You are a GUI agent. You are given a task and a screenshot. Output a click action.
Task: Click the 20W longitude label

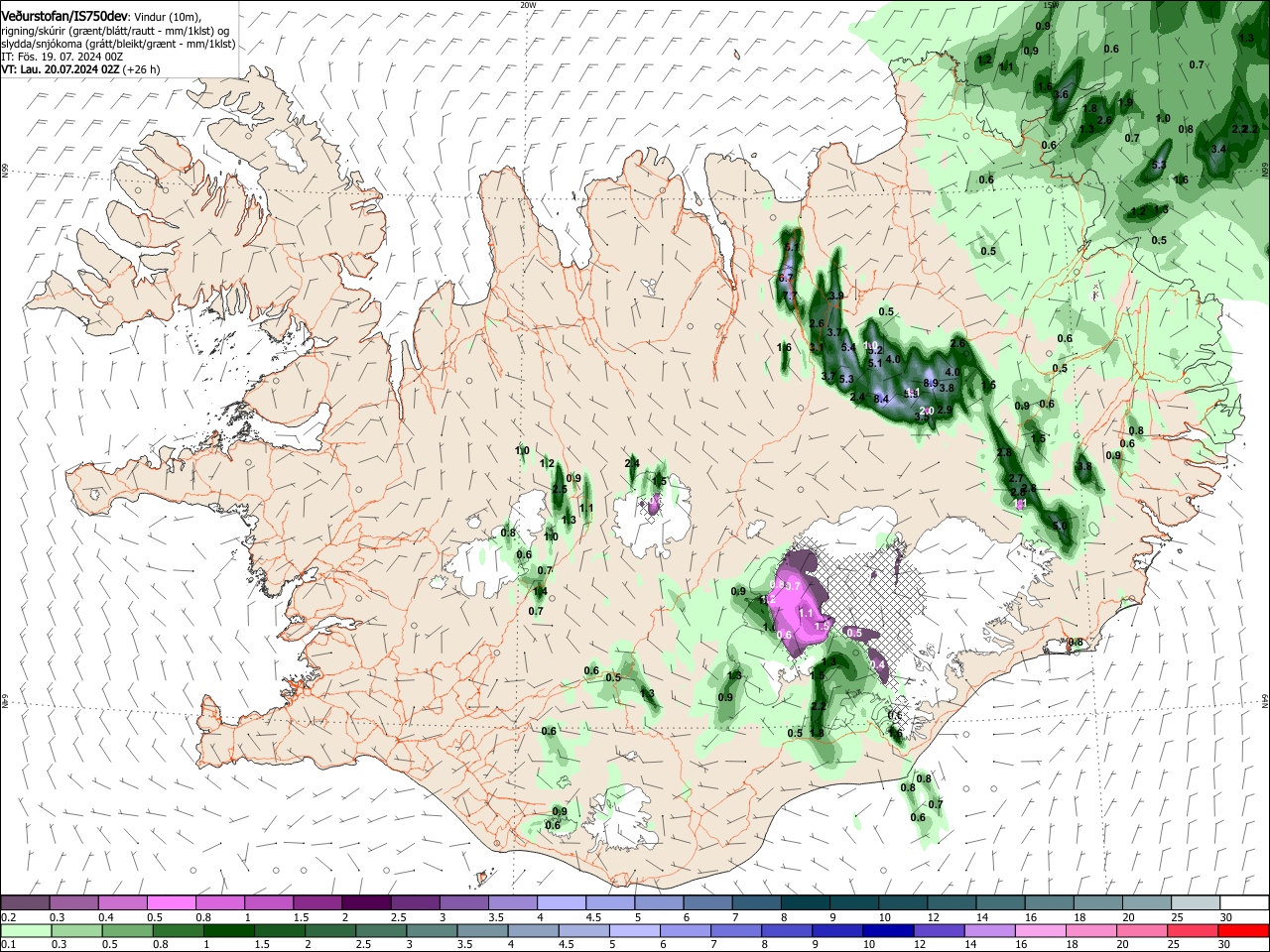coord(528,5)
